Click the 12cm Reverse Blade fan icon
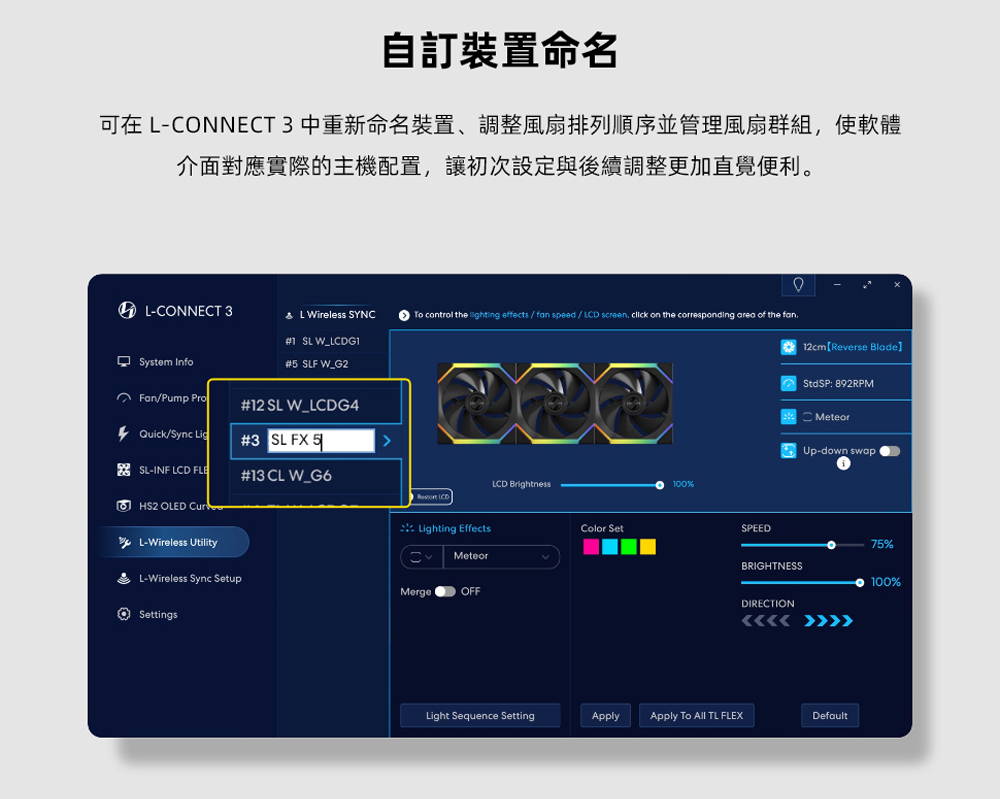The height and width of the screenshot is (799, 1000). [788, 347]
